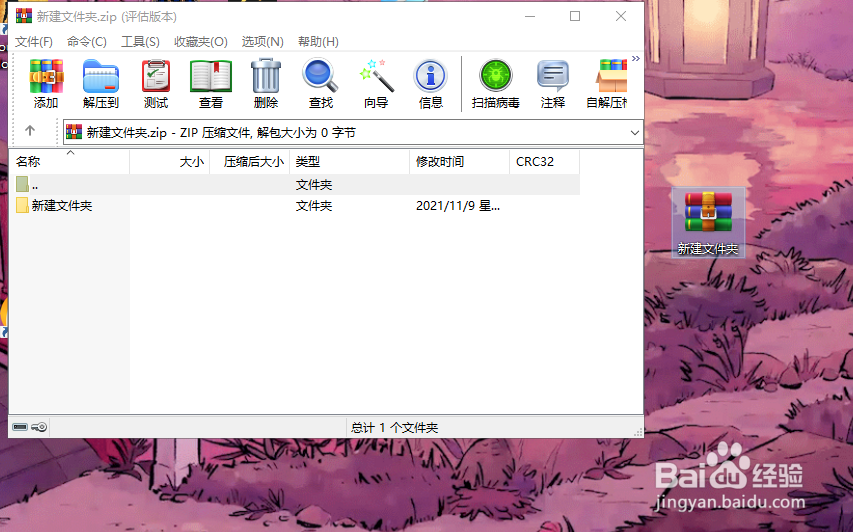The width and height of the screenshot is (853, 532).
Task: Open the address bar path dropdown
Action: point(634,133)
